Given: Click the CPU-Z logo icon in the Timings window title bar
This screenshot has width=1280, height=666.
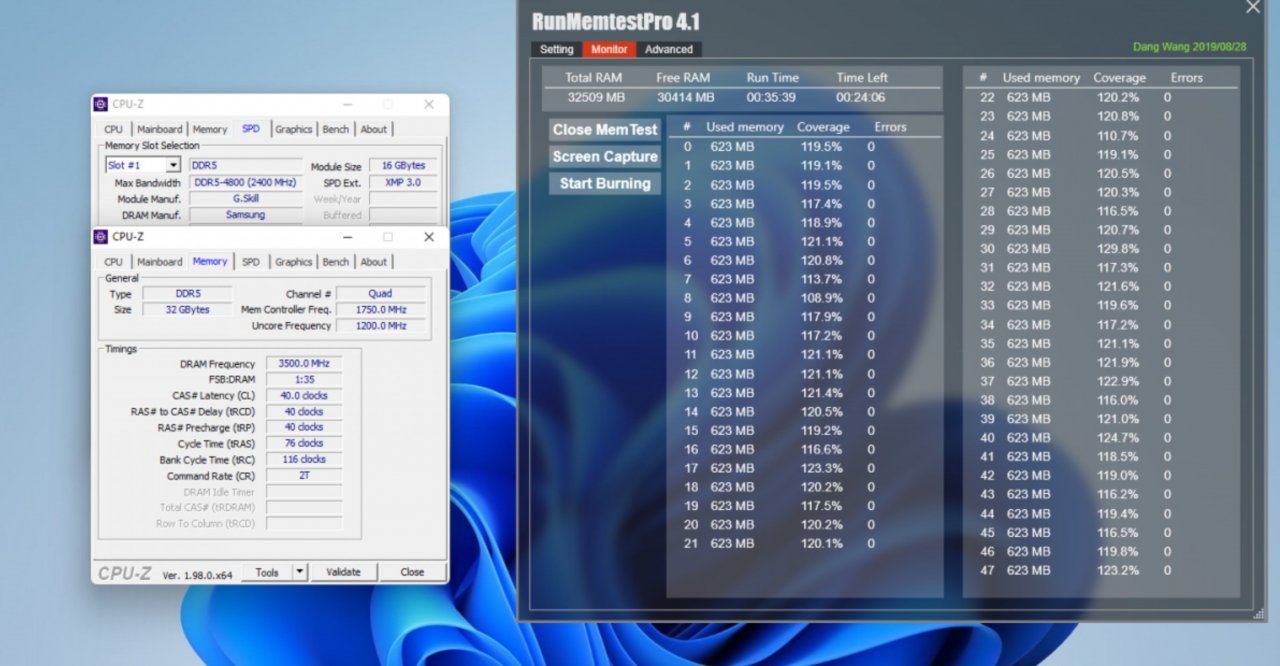Looking at the screenshot, I should click(x=100, y=237).
